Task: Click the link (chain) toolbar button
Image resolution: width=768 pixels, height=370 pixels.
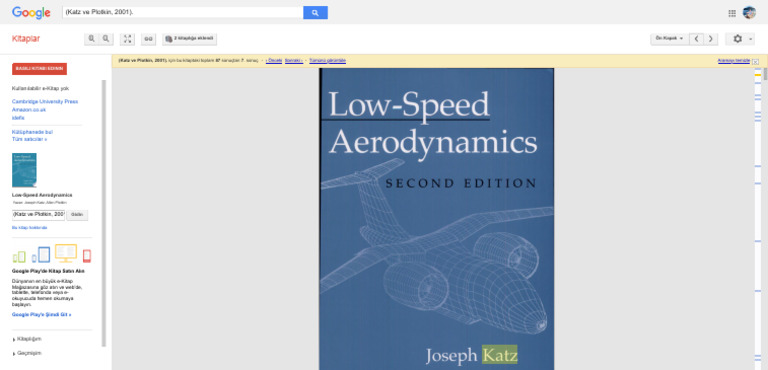Action: tap(148, 39)
